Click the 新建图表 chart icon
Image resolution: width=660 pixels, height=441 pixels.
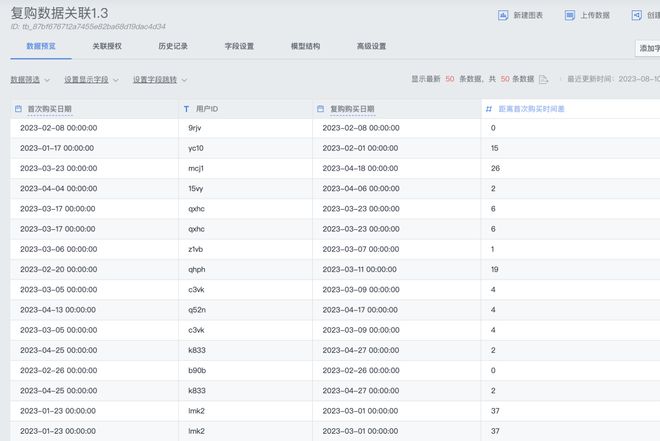[503, 16]
